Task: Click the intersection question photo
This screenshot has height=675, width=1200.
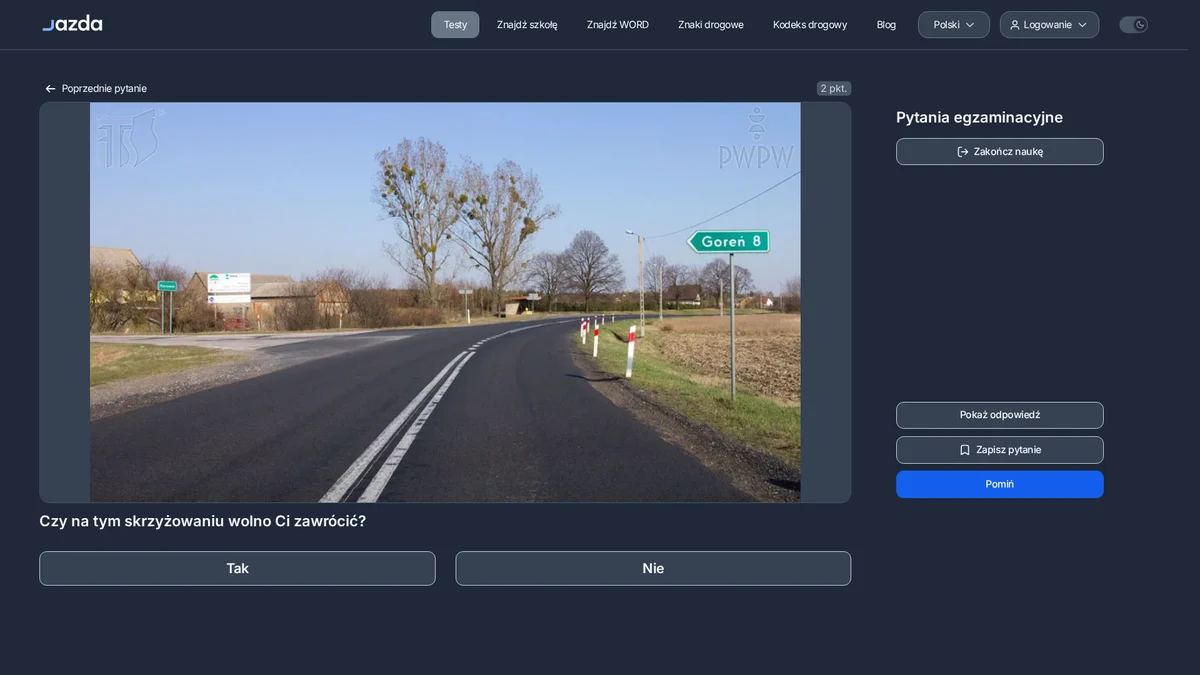Action: 445,302
